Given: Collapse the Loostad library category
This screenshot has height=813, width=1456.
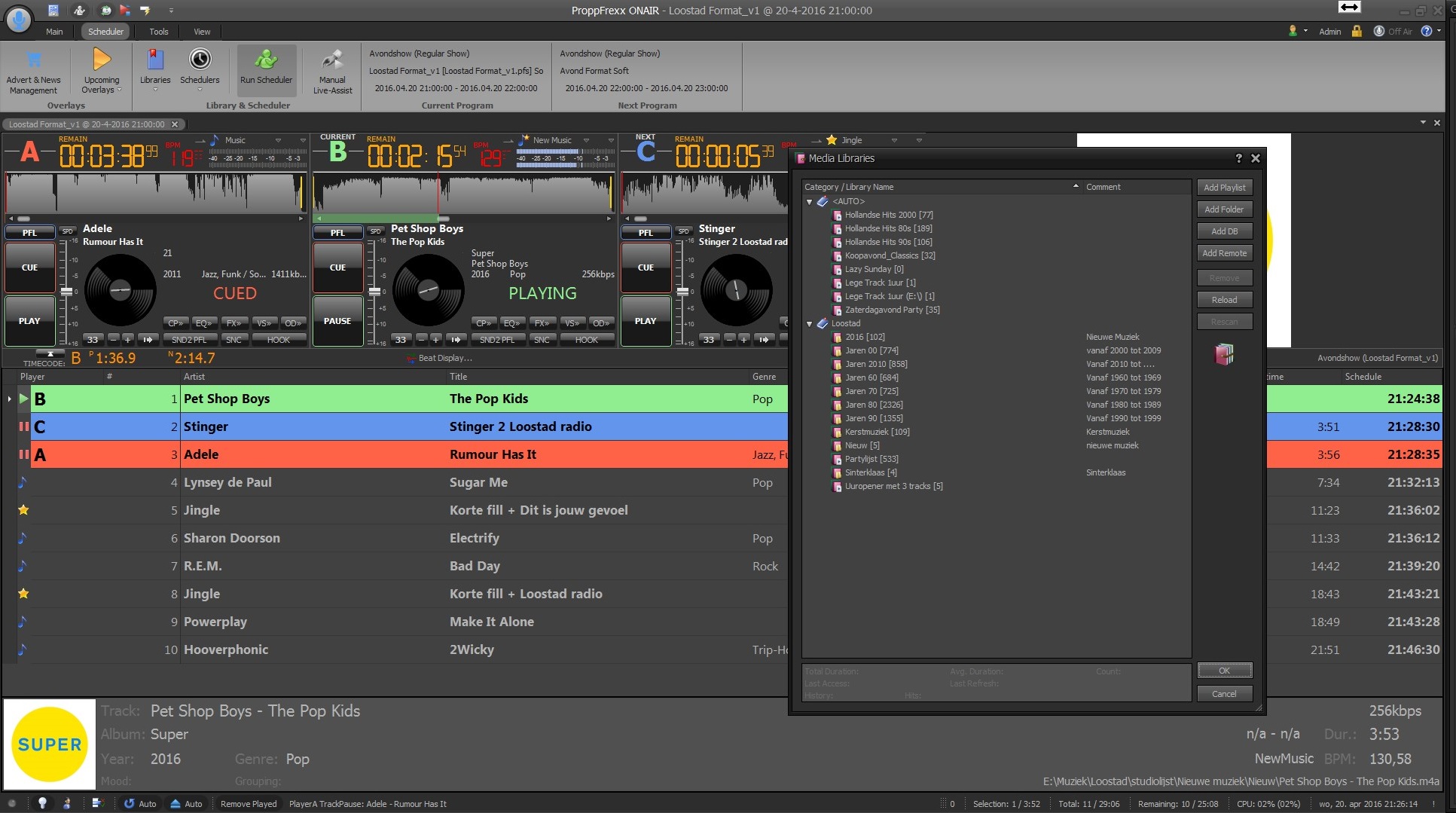Looking at the screenshot, I should point(810,324).
